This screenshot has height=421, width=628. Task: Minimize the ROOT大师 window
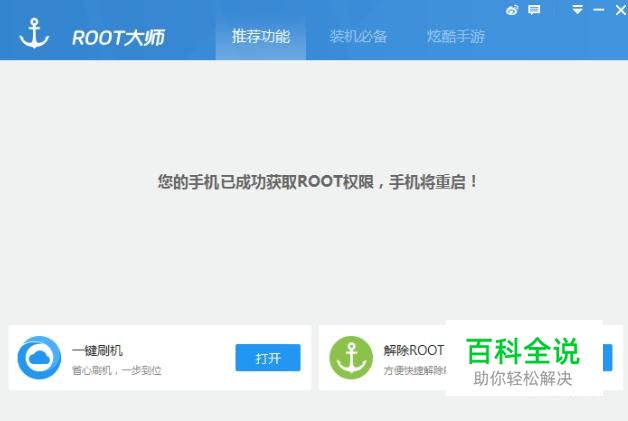(599, 10)
